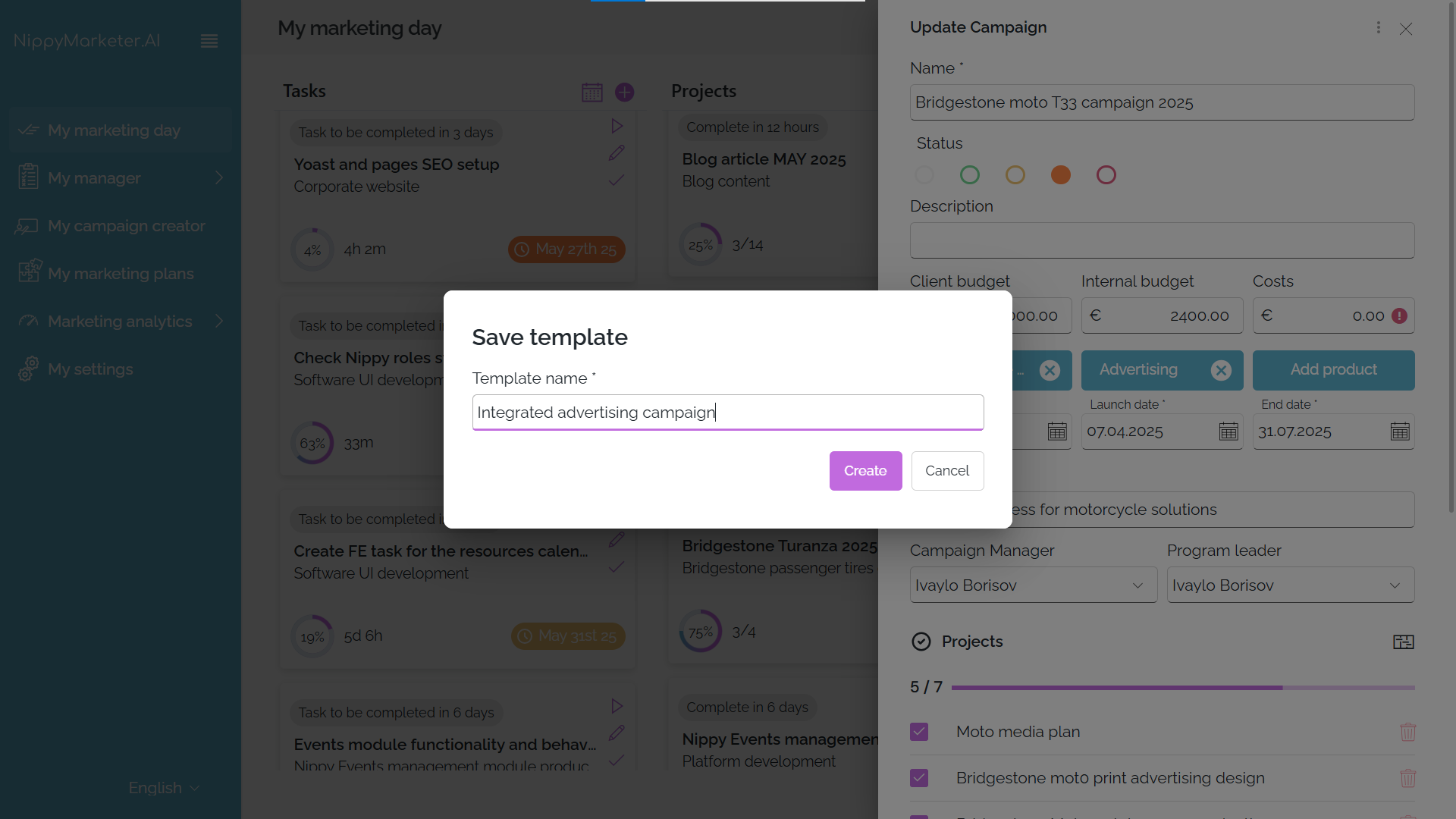Check the Moto media plan project
This screenshot has width=1456, height=819.
918,732
